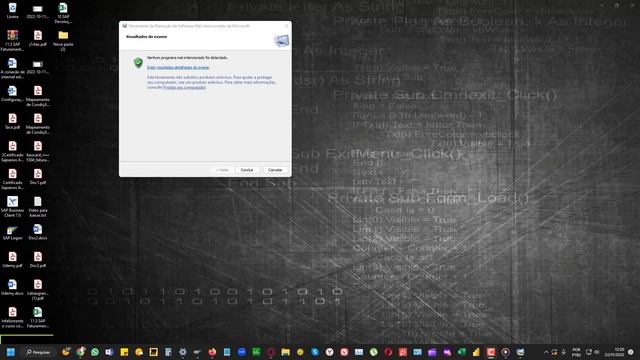The width and height of the screenshot is (640, 360).
Task: Open Skype from the taskbar
Action: point(315,352)
